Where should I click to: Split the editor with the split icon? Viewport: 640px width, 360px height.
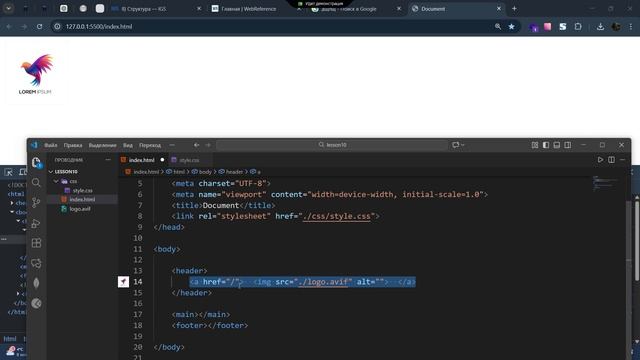(611, 160)
